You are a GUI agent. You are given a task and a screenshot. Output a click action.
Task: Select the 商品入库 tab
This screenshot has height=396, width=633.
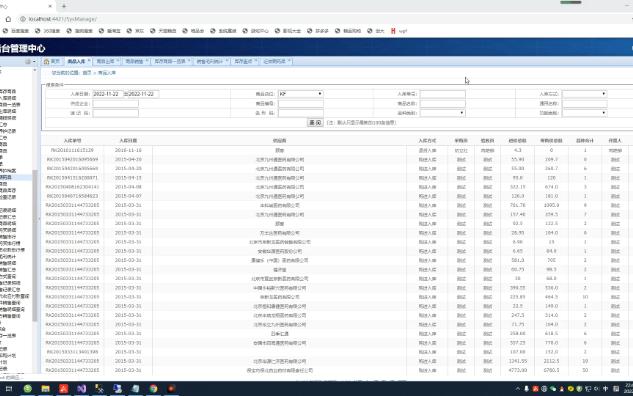tap(76, 61)
